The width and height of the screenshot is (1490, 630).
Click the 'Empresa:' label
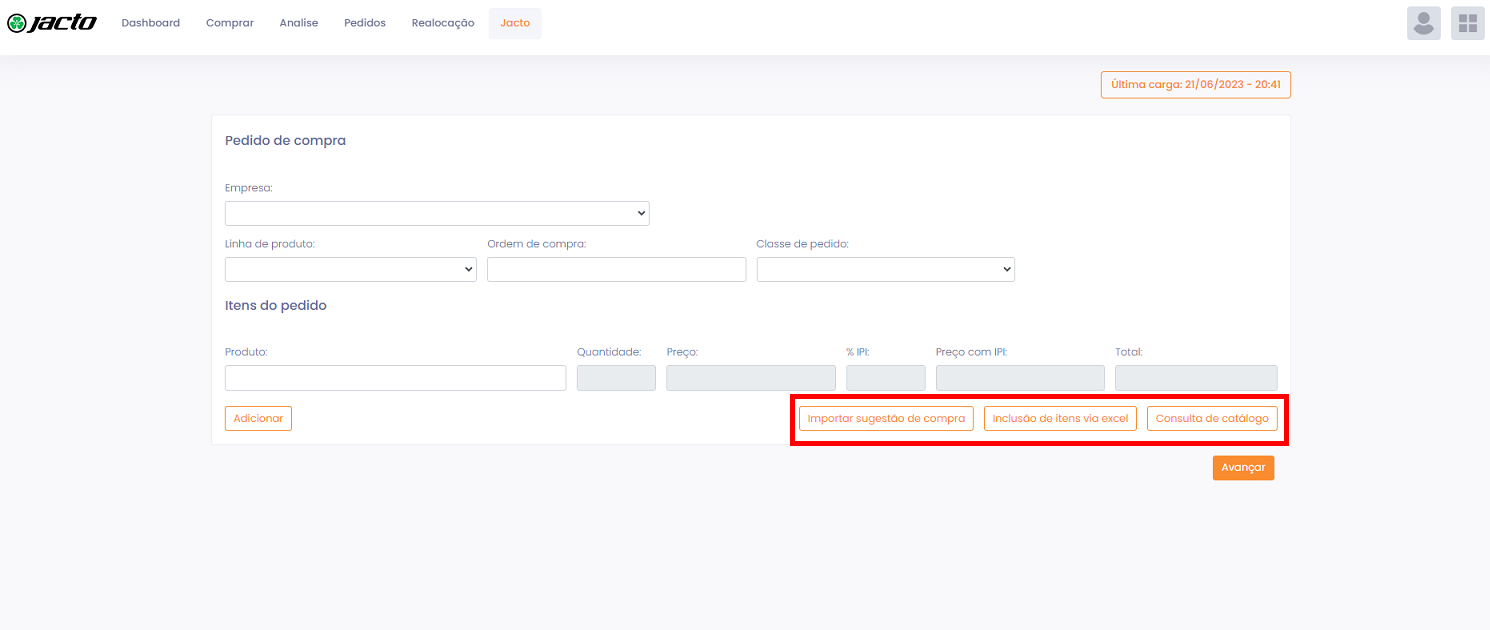click(x=249, y=188)
